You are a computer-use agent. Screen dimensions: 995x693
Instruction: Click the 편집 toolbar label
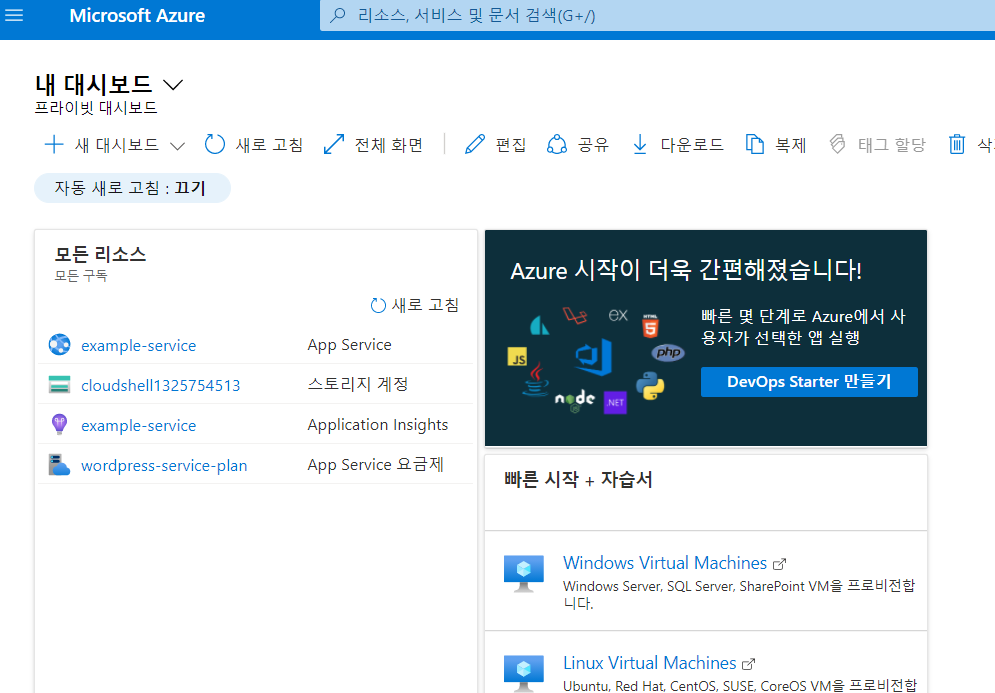[x=511, y=145]
